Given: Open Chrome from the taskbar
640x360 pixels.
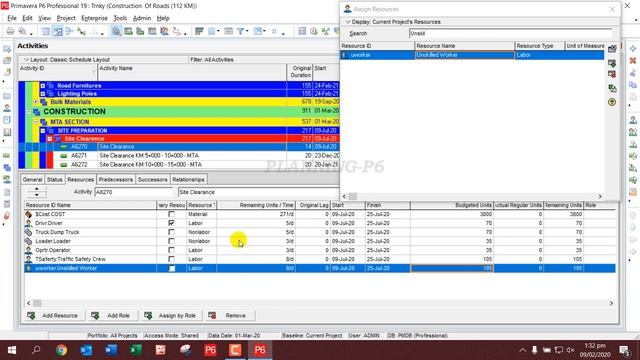Looking at the screenshot, I should (x=61, y=350).
